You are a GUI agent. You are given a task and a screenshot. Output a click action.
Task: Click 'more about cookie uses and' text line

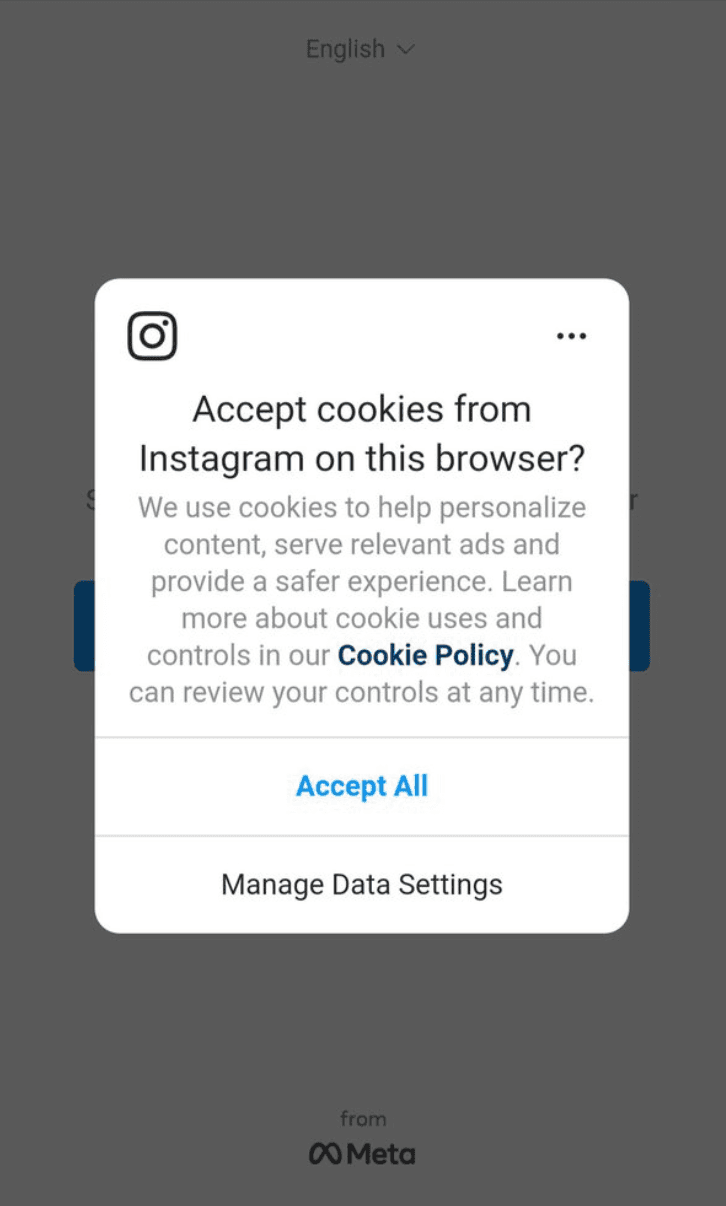362,618
